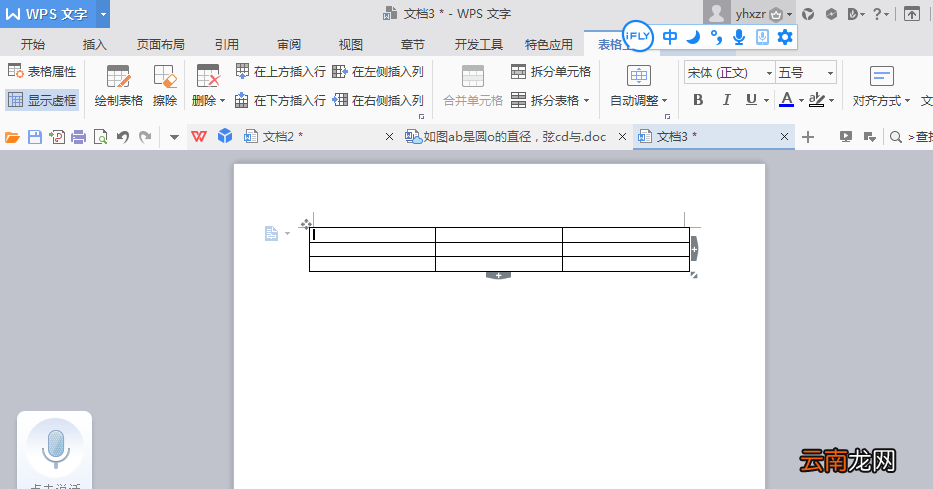
Task: Click the open file folder icon
Action: click(12, 137)
